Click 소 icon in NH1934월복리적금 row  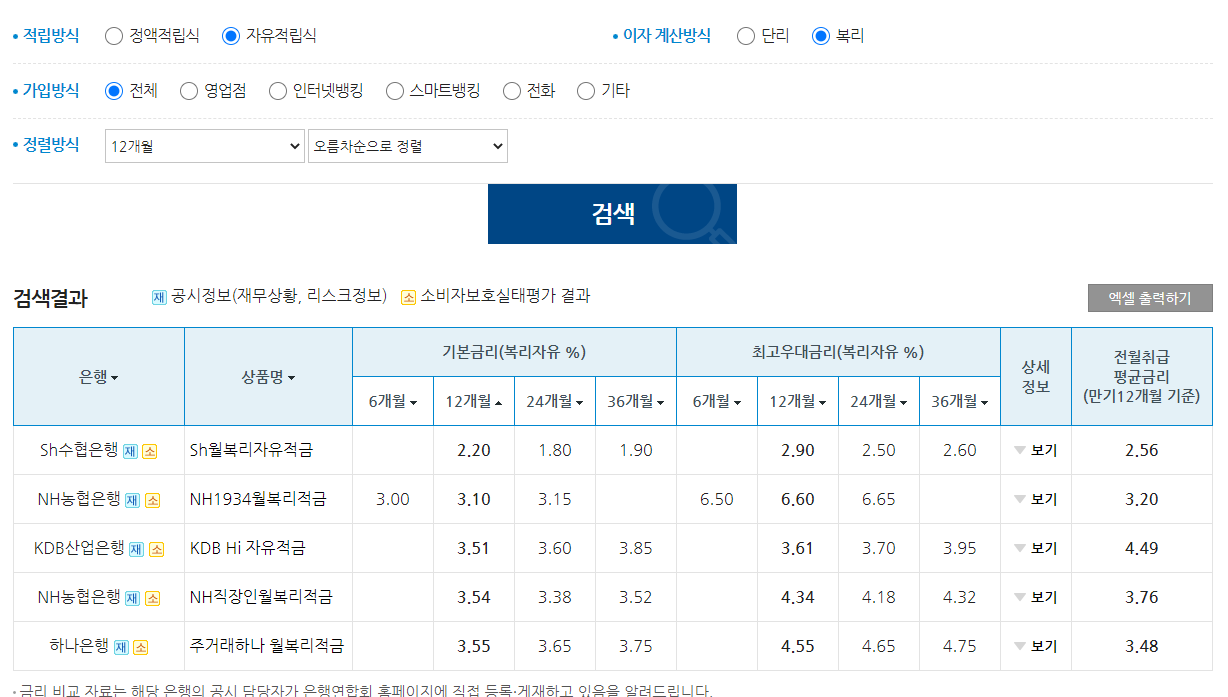[x=152, y=500]
